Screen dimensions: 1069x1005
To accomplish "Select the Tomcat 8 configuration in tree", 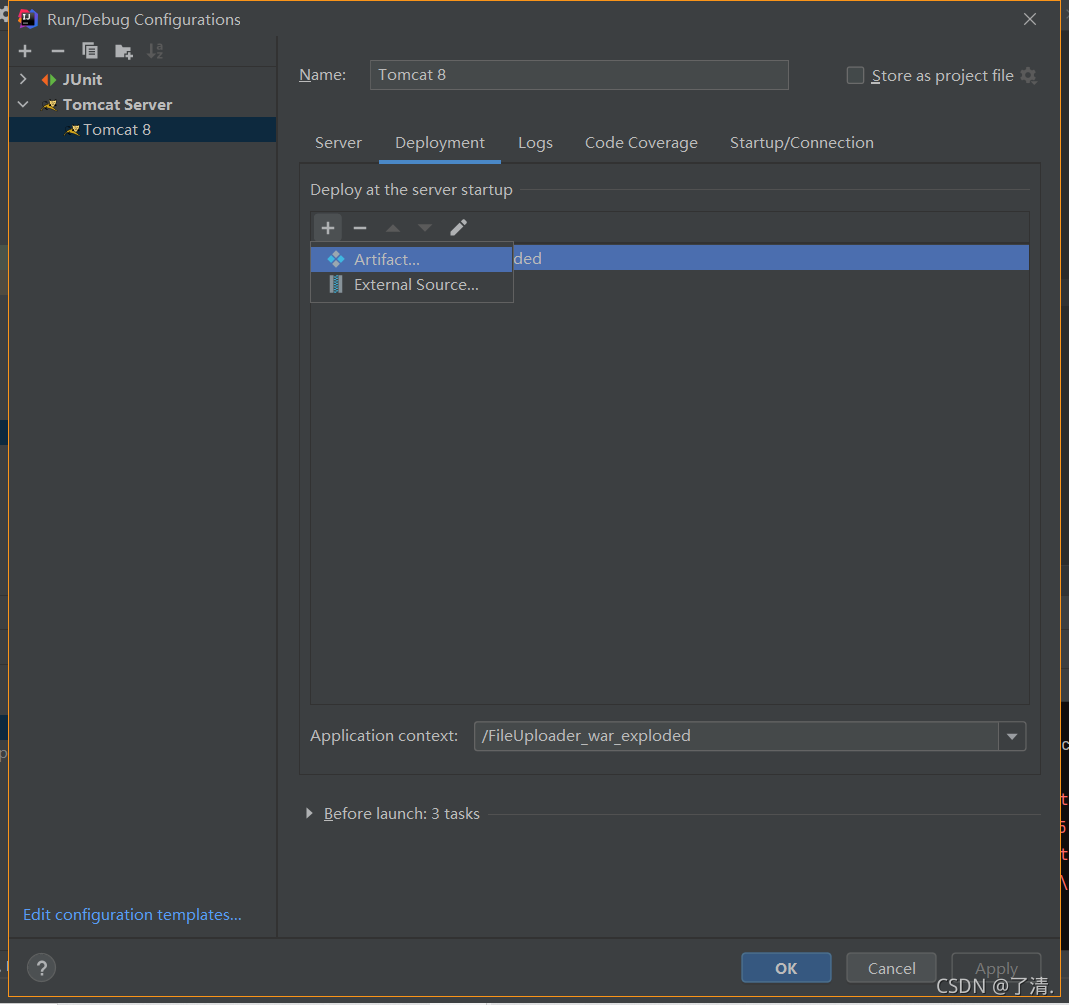I will [x=142, y=130].
